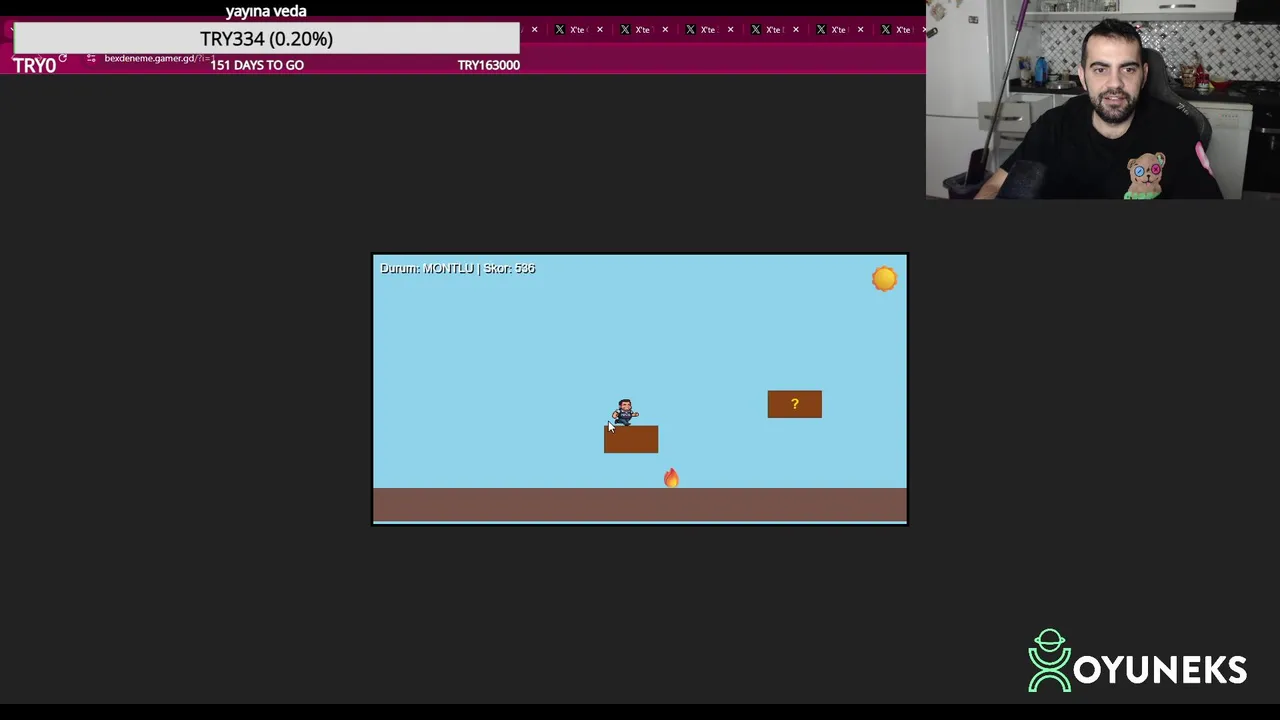Click the TRY163000 goal amount
1280x720 pixels.
pyautogui.click(x=488, y=65)
